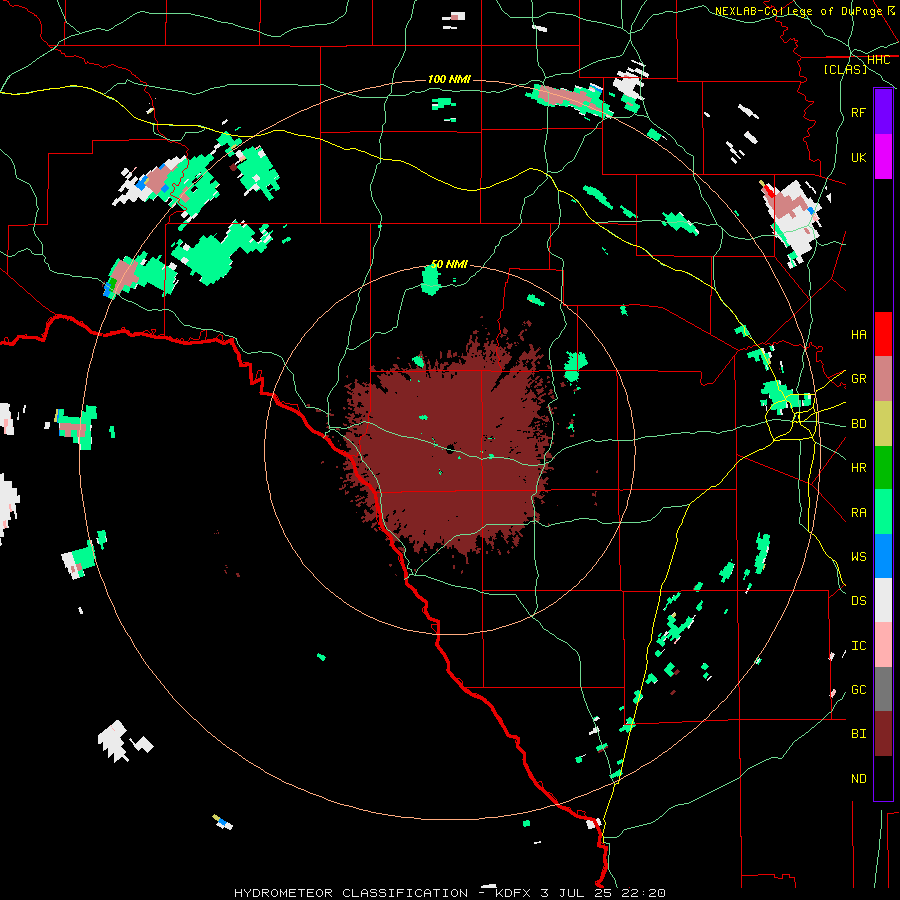Click the UK magenta legend swatch
Screen dimensions: 900x900
pyautogui.click(x=883, y=157)
